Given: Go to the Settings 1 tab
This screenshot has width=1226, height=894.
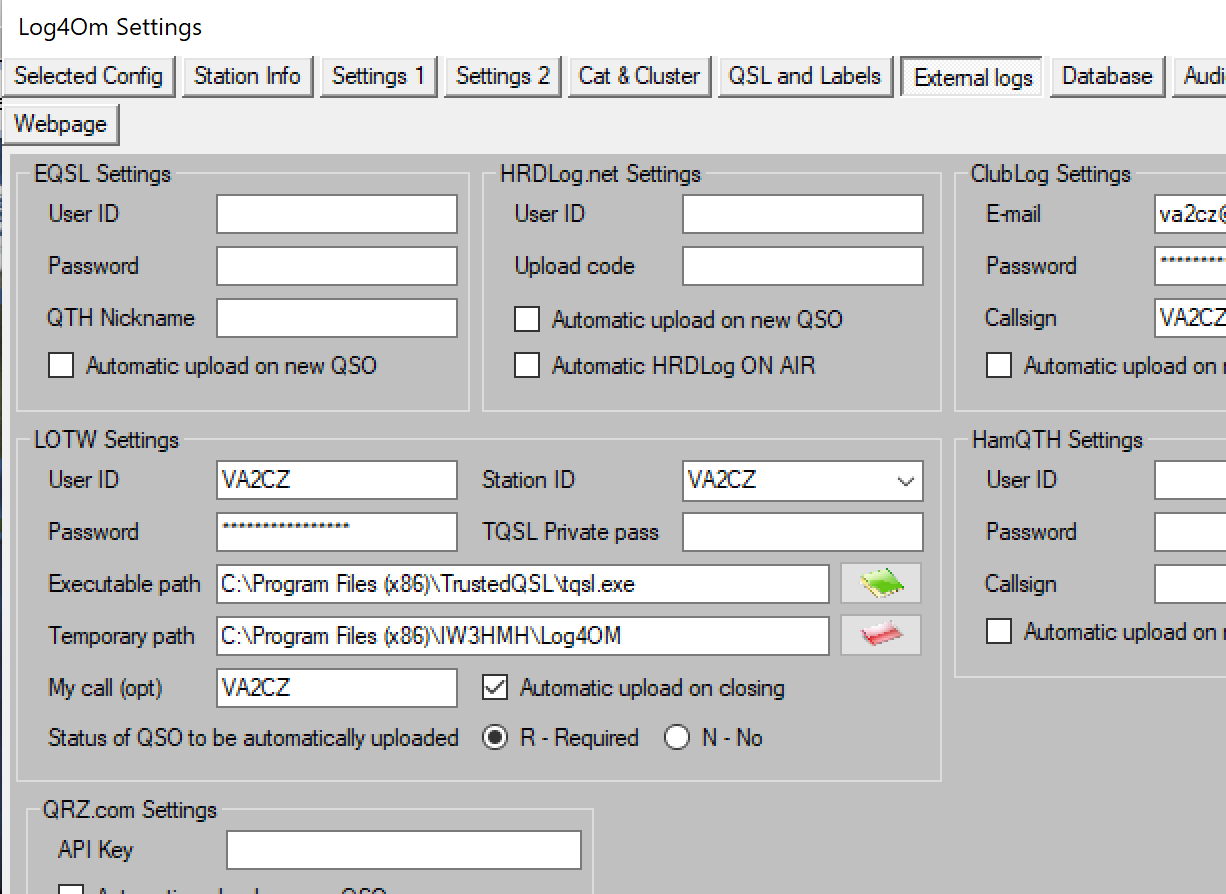Looking at the screenshot, I should click(379, 76).
